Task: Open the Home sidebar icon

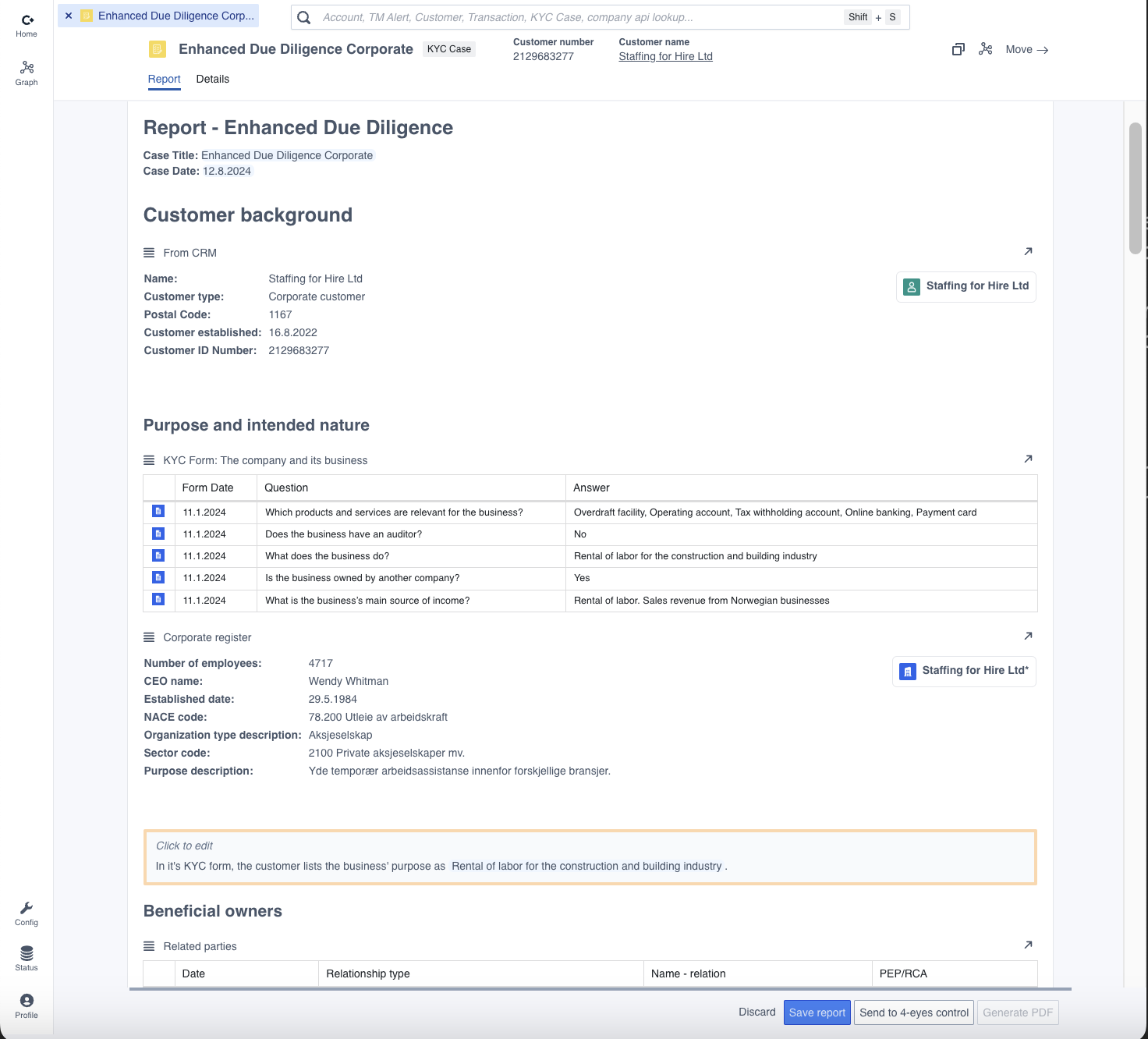Action: [27, 25]
